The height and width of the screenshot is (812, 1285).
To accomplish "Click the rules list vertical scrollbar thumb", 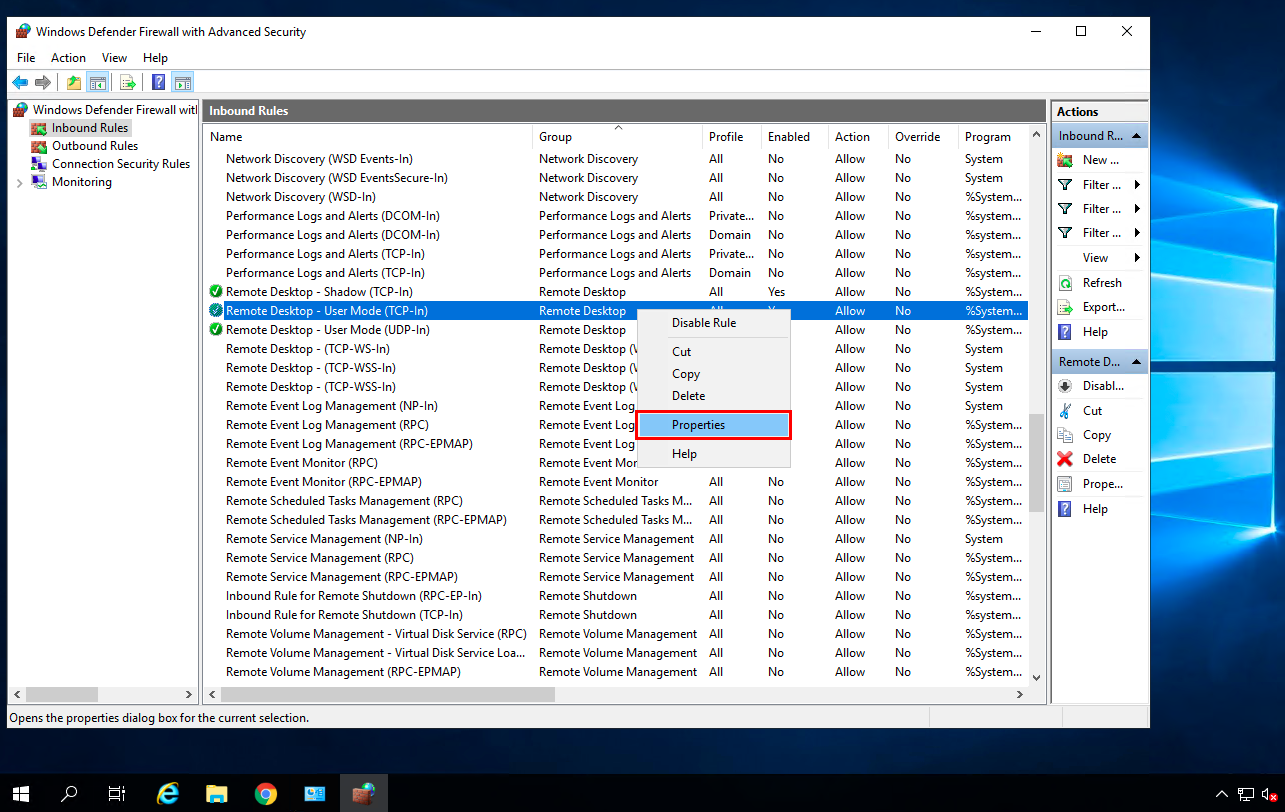I will (1036, 462).
